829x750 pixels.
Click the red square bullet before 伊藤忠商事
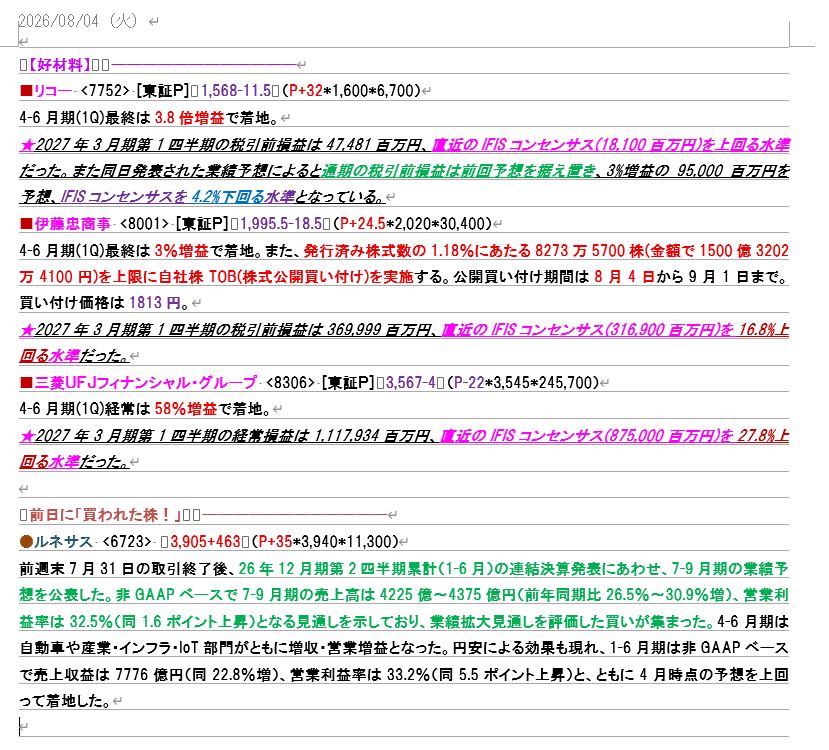tap(26, 224)
